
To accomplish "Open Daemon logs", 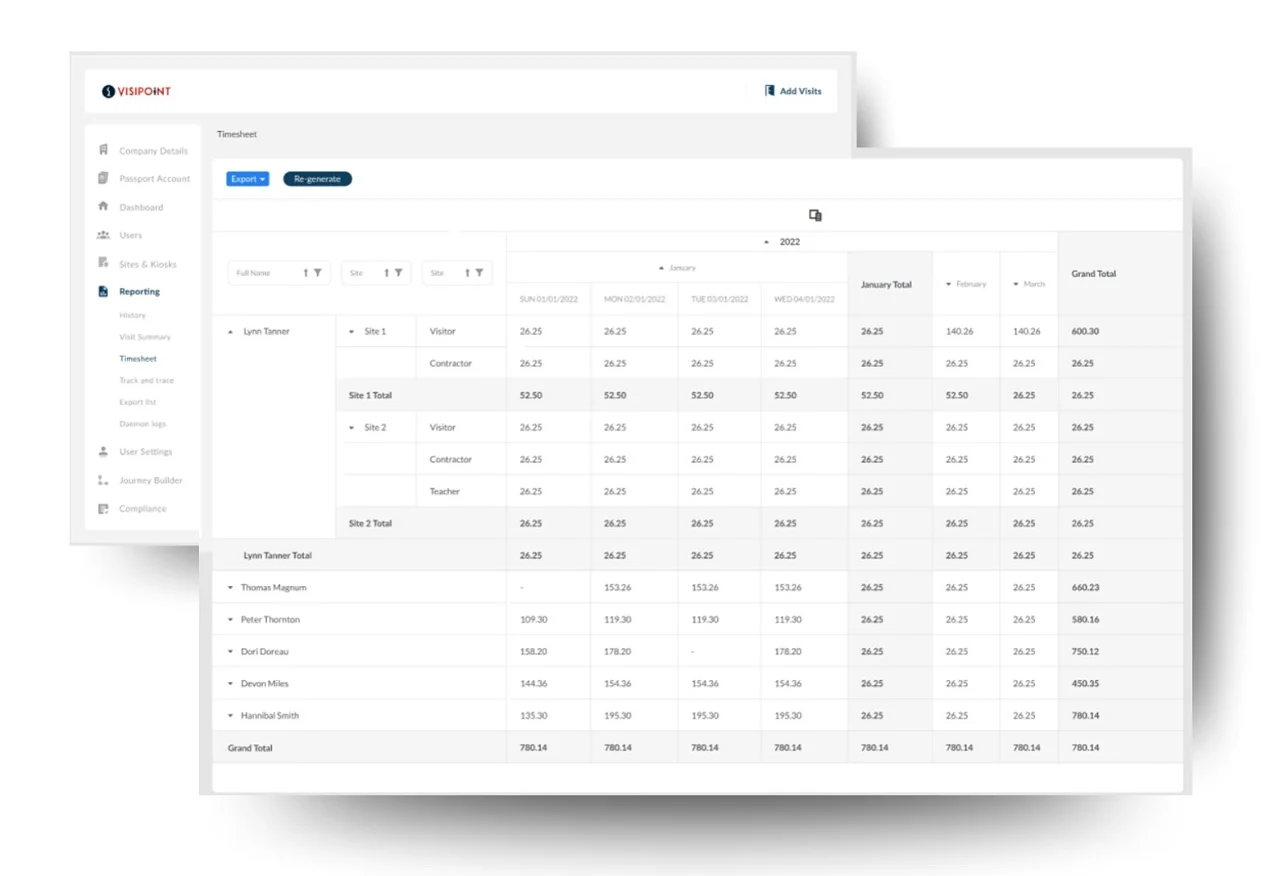I will point(142,424).
